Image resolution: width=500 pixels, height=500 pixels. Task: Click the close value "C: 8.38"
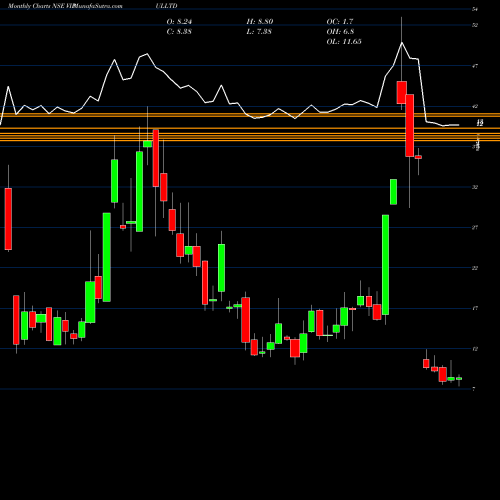(179, 32)
